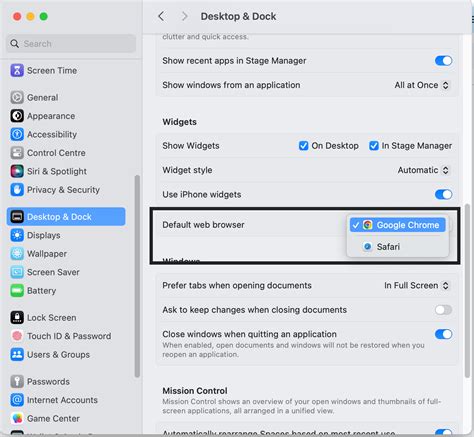Select Users & Groups in sidebar
The height and width of the screenshot is (437, 474).
(x=66, y=354)
